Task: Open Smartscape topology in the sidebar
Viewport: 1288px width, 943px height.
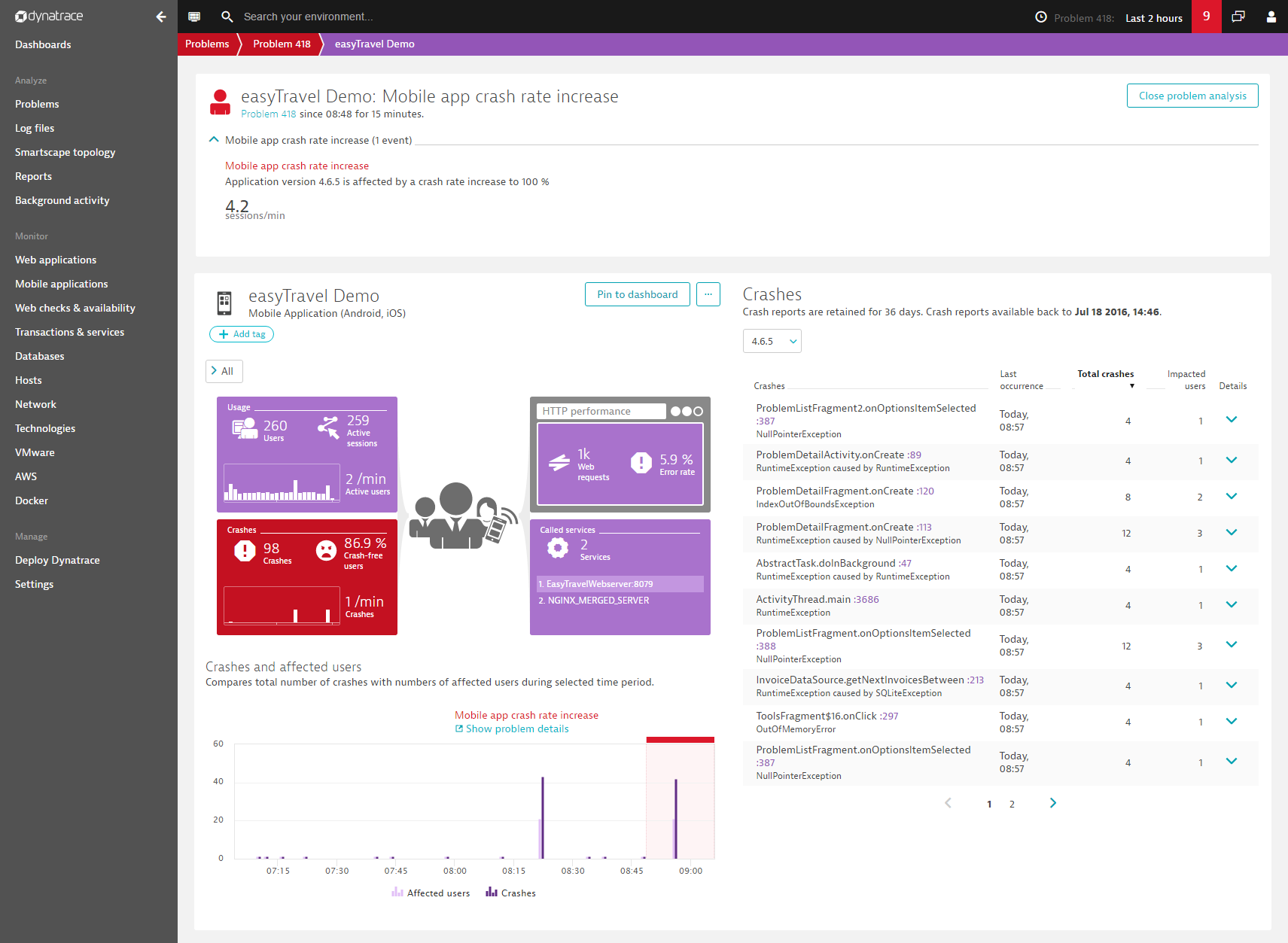Action: [65, 152]
